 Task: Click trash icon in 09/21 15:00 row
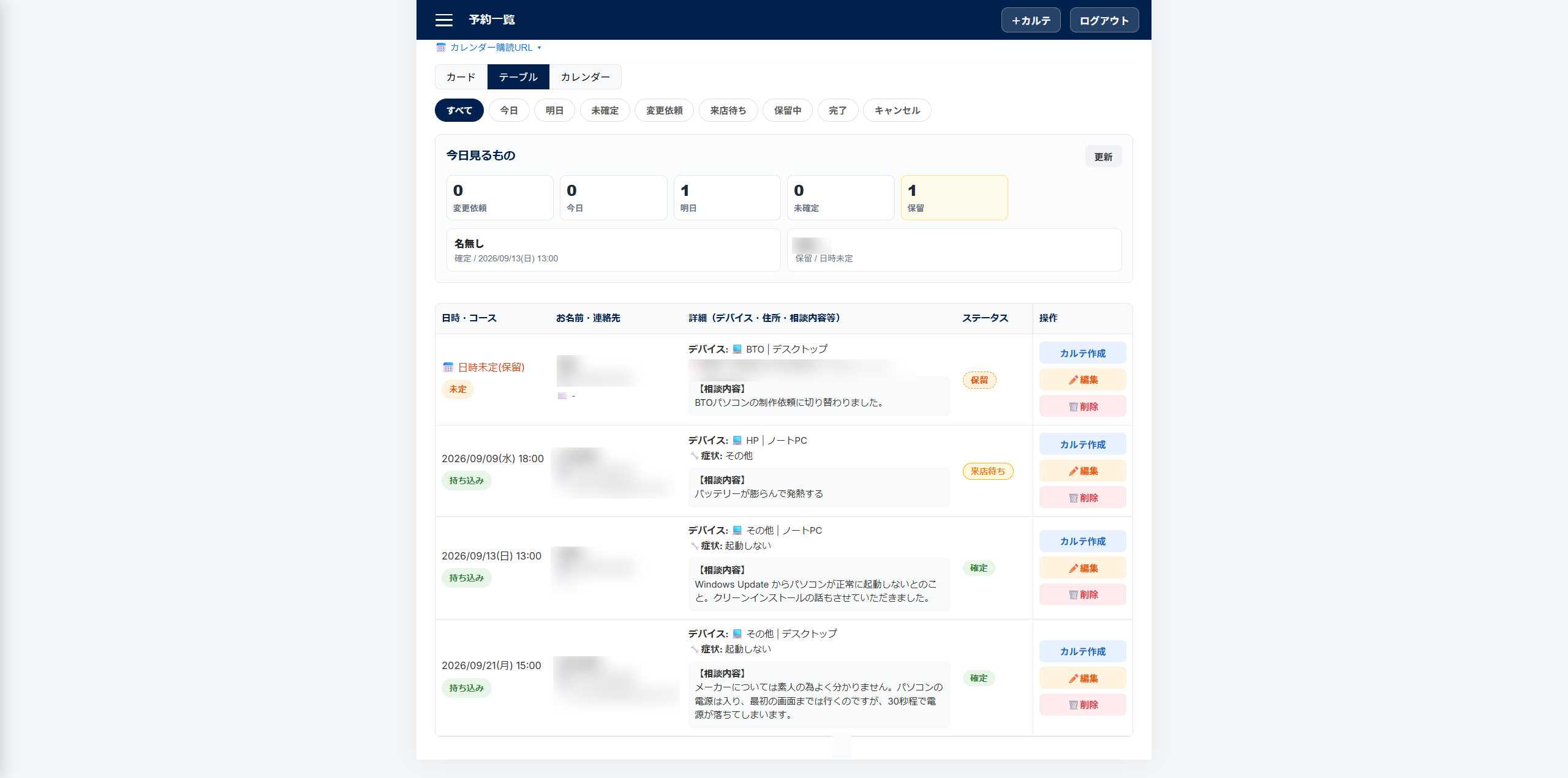pyautogui.click(x=1073, y=705)
